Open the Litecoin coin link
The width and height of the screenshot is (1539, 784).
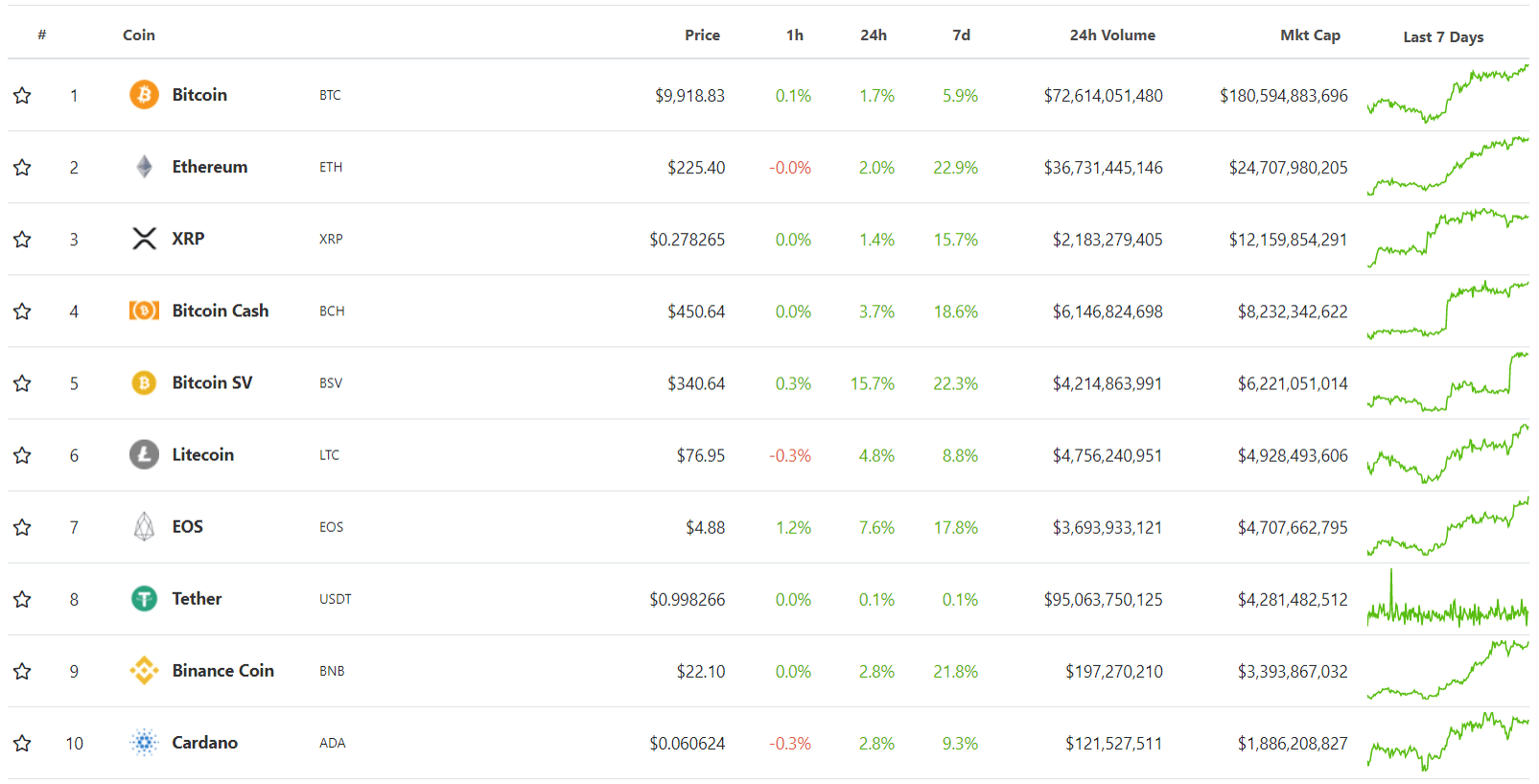[x=203, y=454]
